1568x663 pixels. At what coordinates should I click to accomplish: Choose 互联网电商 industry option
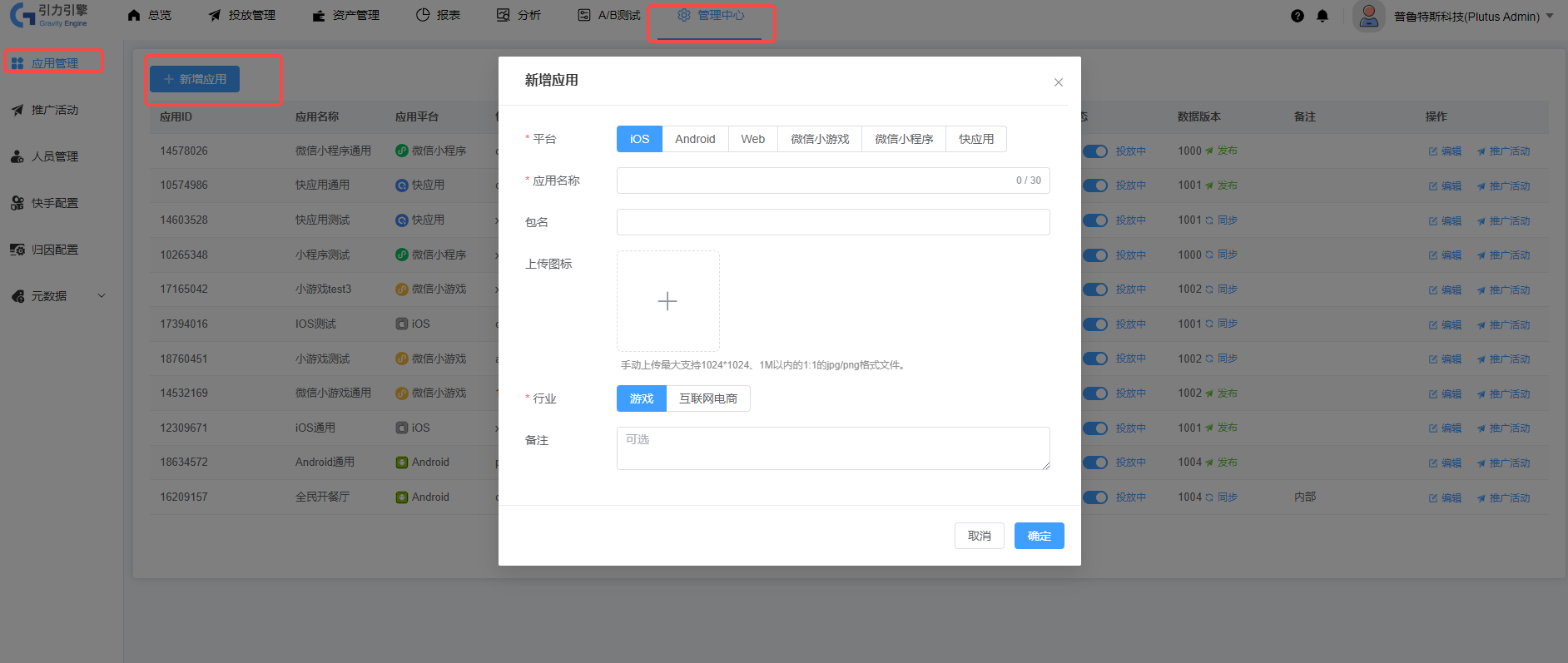pyautogui.click(x=707, y=398)
